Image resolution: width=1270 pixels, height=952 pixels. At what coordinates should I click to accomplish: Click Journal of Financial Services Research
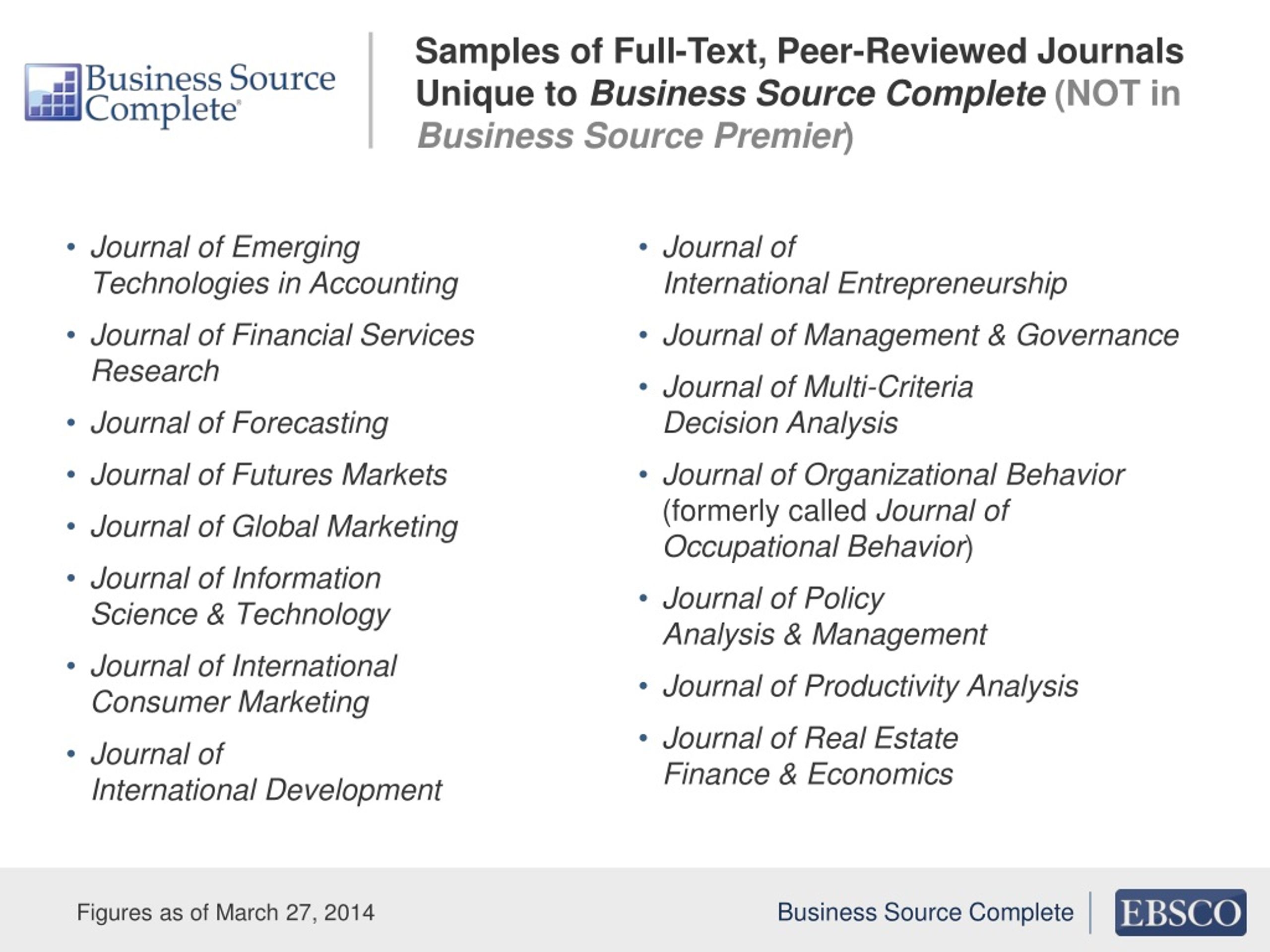(282, 353)
